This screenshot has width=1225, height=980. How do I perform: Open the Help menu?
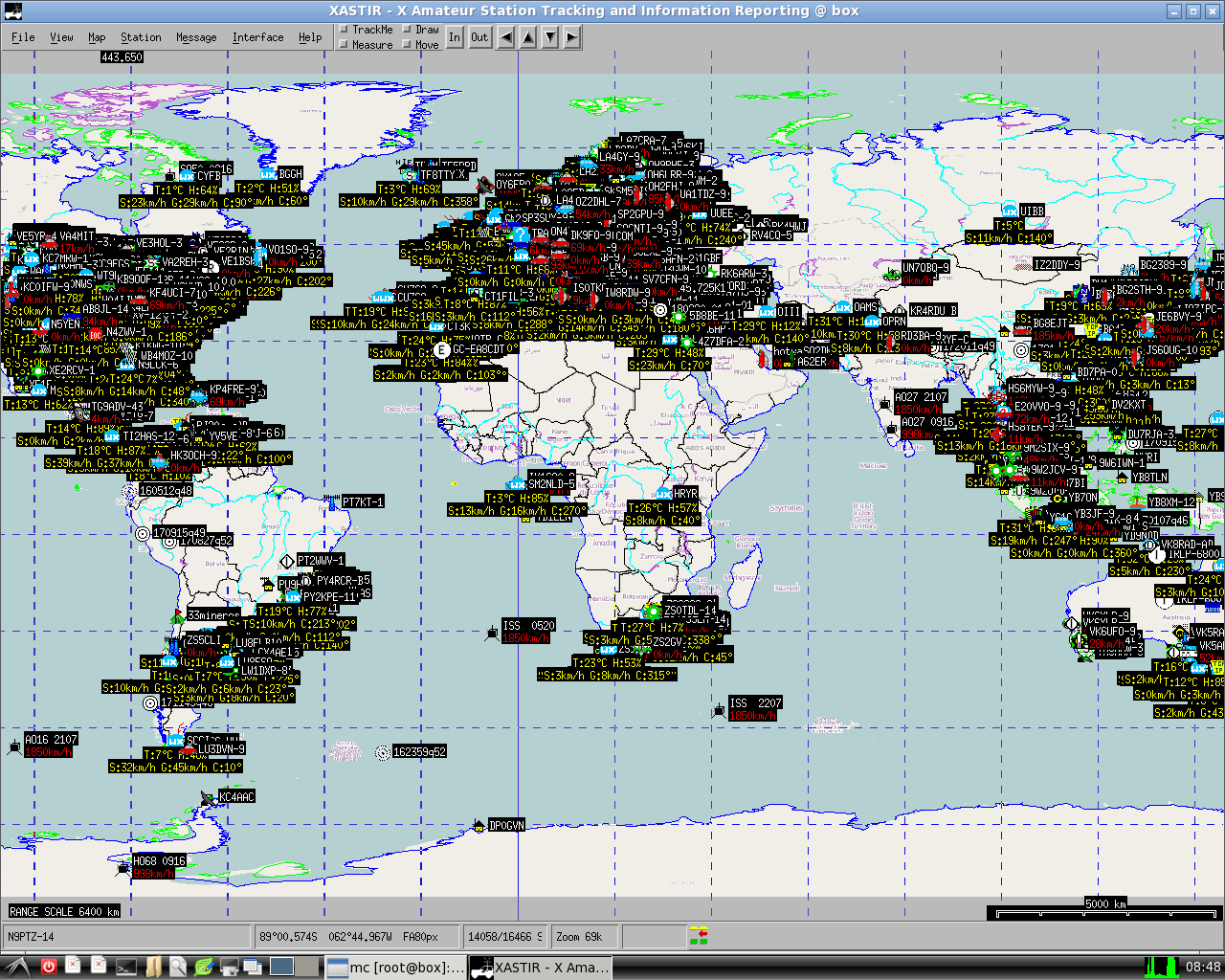coord(310,37)
